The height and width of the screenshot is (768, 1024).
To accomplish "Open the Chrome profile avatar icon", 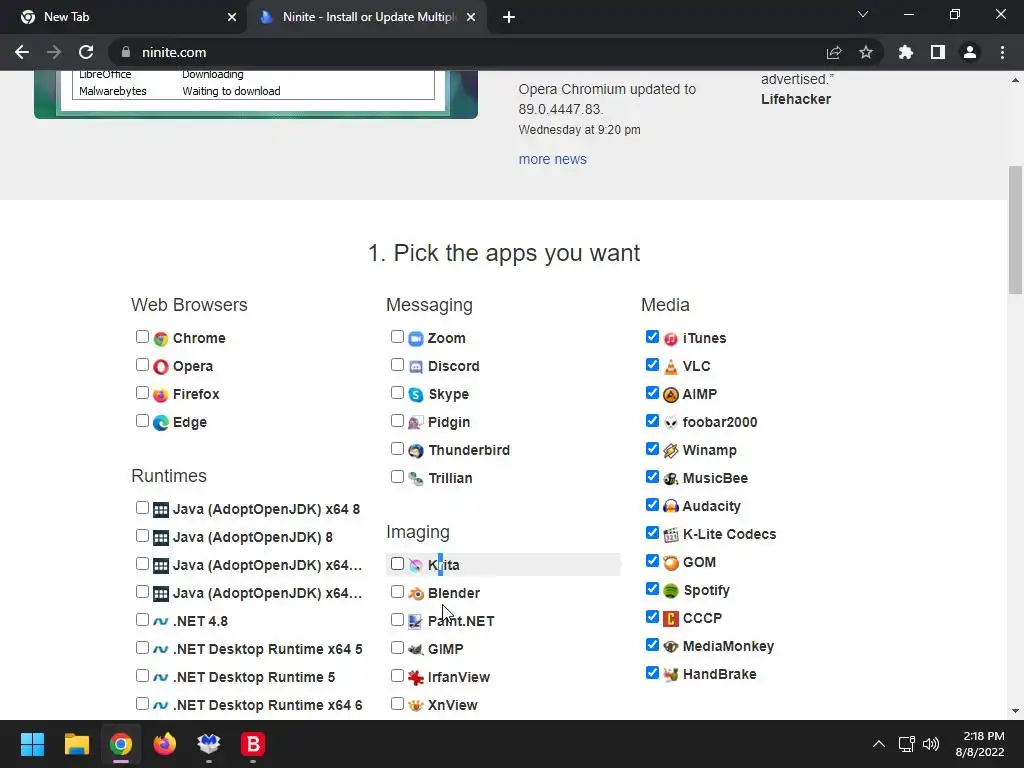I will [x=970, y=52].
